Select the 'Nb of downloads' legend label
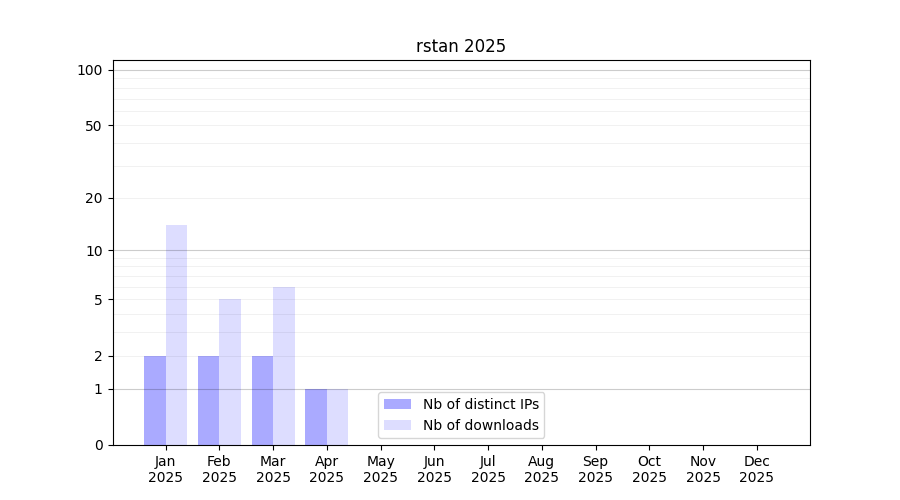The height and width of the screenshot is (500, 900). click(480, 425)
